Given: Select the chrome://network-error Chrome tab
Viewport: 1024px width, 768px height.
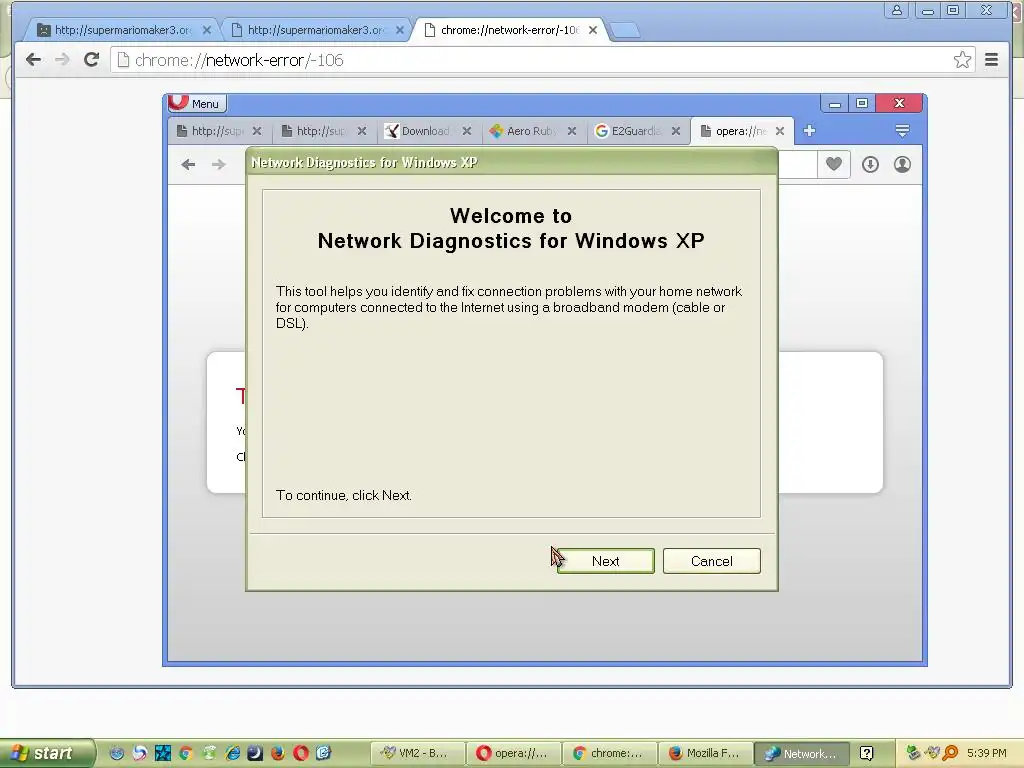Looking at the screenshot, I should pyautogui.click(x=509, y=30).
